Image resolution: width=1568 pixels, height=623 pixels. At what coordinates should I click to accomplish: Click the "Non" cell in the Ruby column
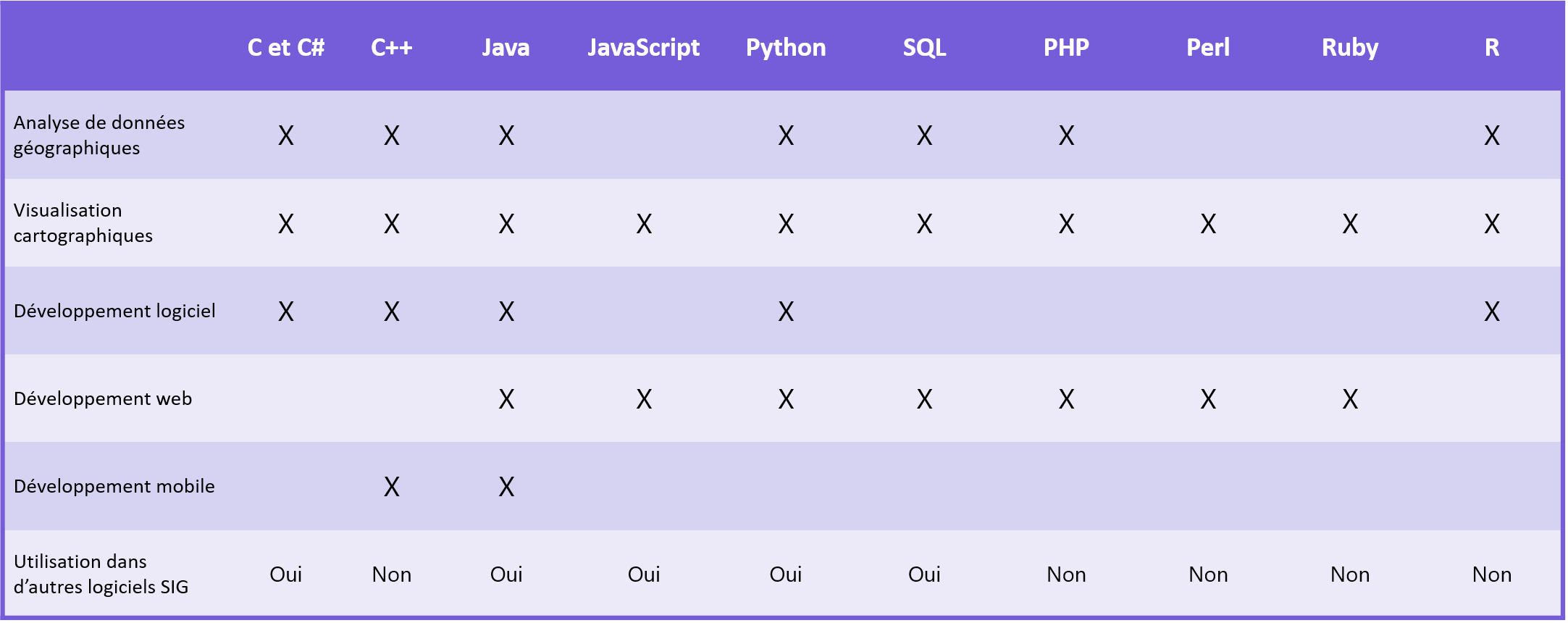click(1350, 574)
